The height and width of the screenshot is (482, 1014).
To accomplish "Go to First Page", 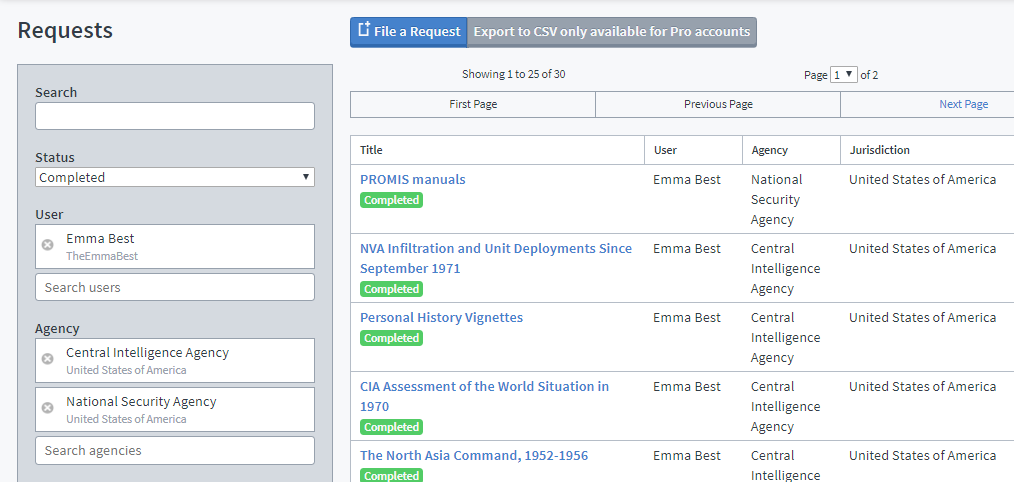I will (x=473, y=104).
